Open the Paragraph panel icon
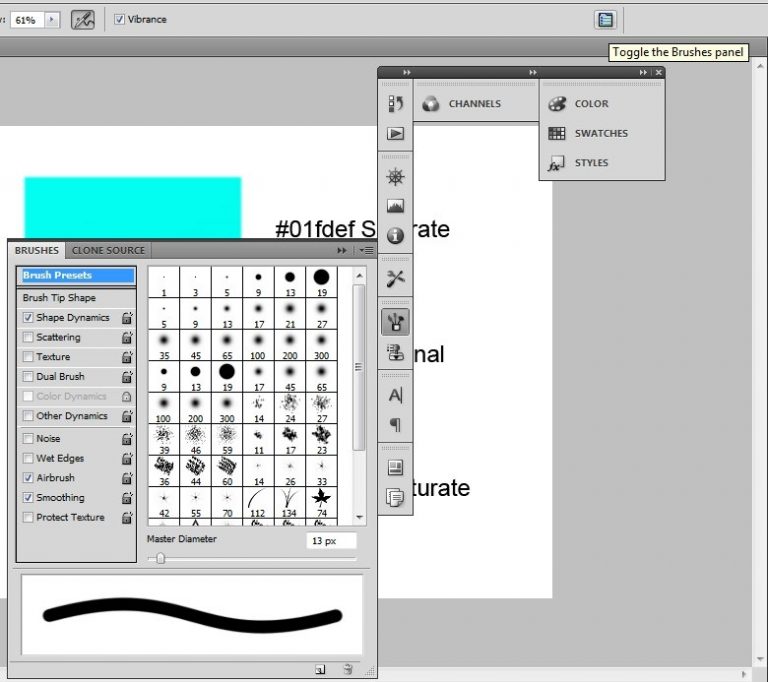This screenshot has width=768, height=682. pos(395,425)
